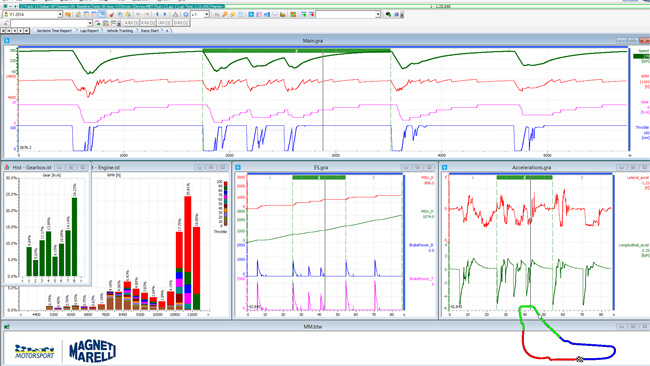Select the green lap 2 marker bar in Main.gra
Screen dimensions: 650x366
pyautogui.click(x=296, y=51)
